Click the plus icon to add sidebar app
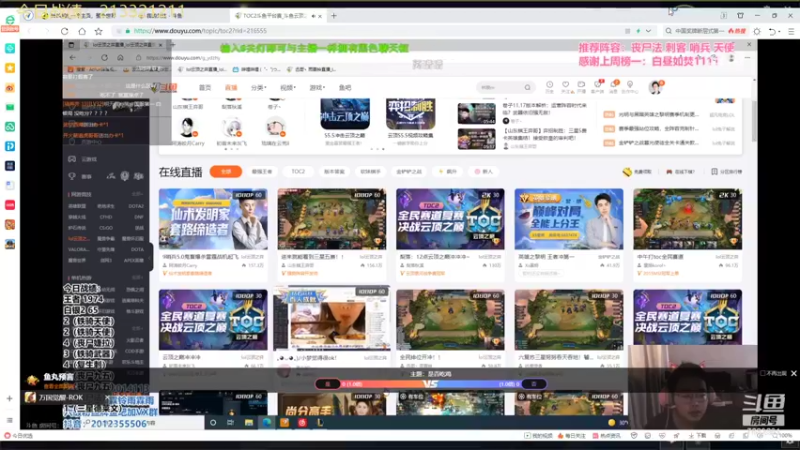The image size is (800, 450). 10,398
